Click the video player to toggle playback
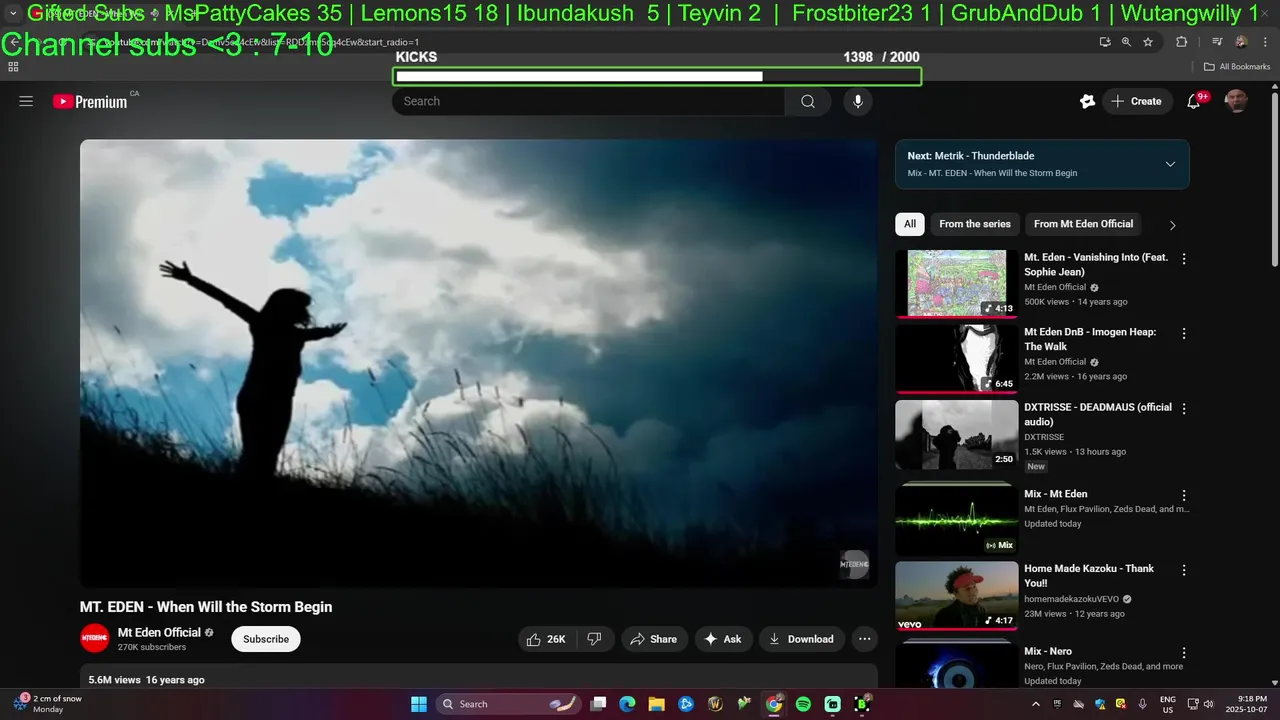Screen dimensions: 1280x720 (x=479, y=363)
